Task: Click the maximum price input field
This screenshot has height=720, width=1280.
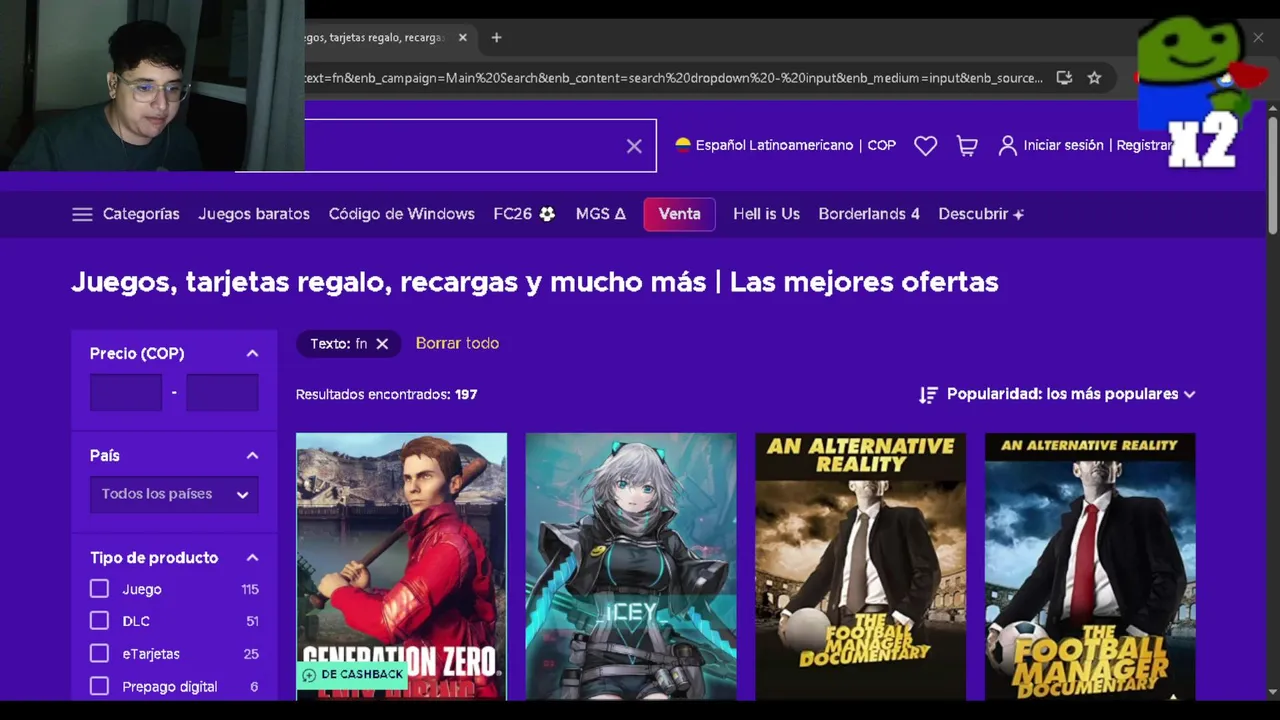Action: point(222,393)
